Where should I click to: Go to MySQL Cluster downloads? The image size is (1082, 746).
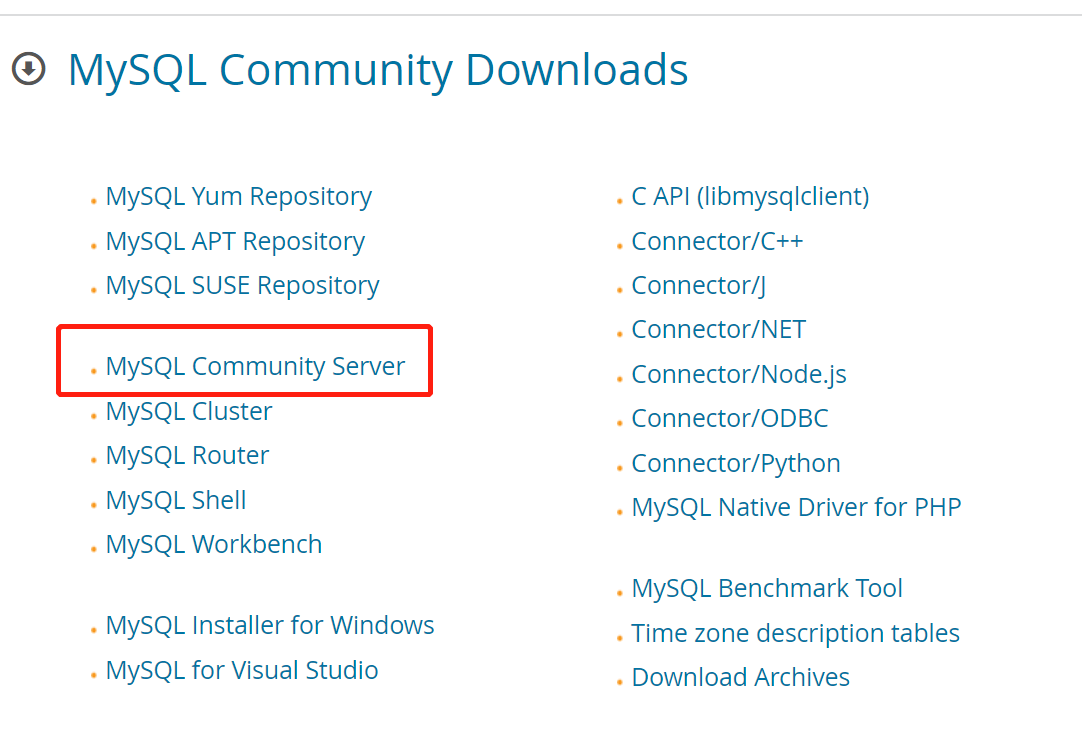point(189,411)
